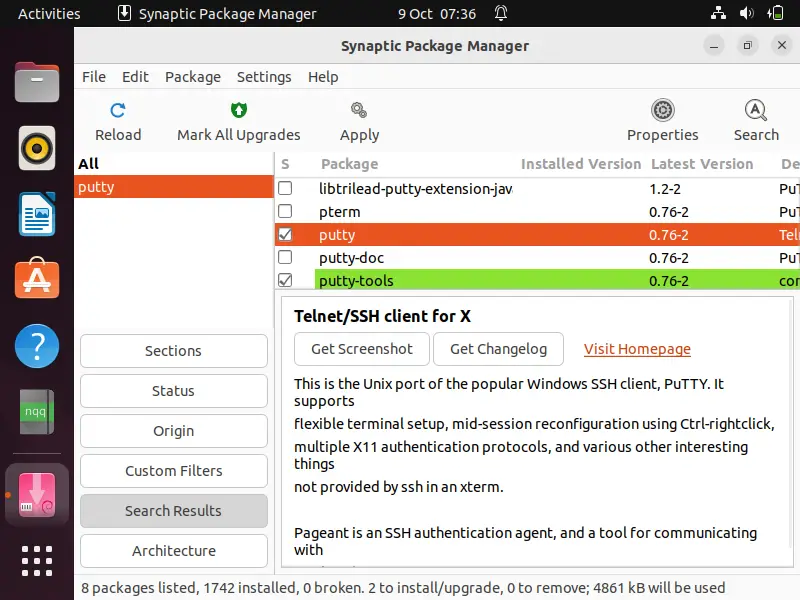The height and width of the screenshot is (600, 800).
Task: Follow the Visit Homepage link
Action: [x=637, y=349]
